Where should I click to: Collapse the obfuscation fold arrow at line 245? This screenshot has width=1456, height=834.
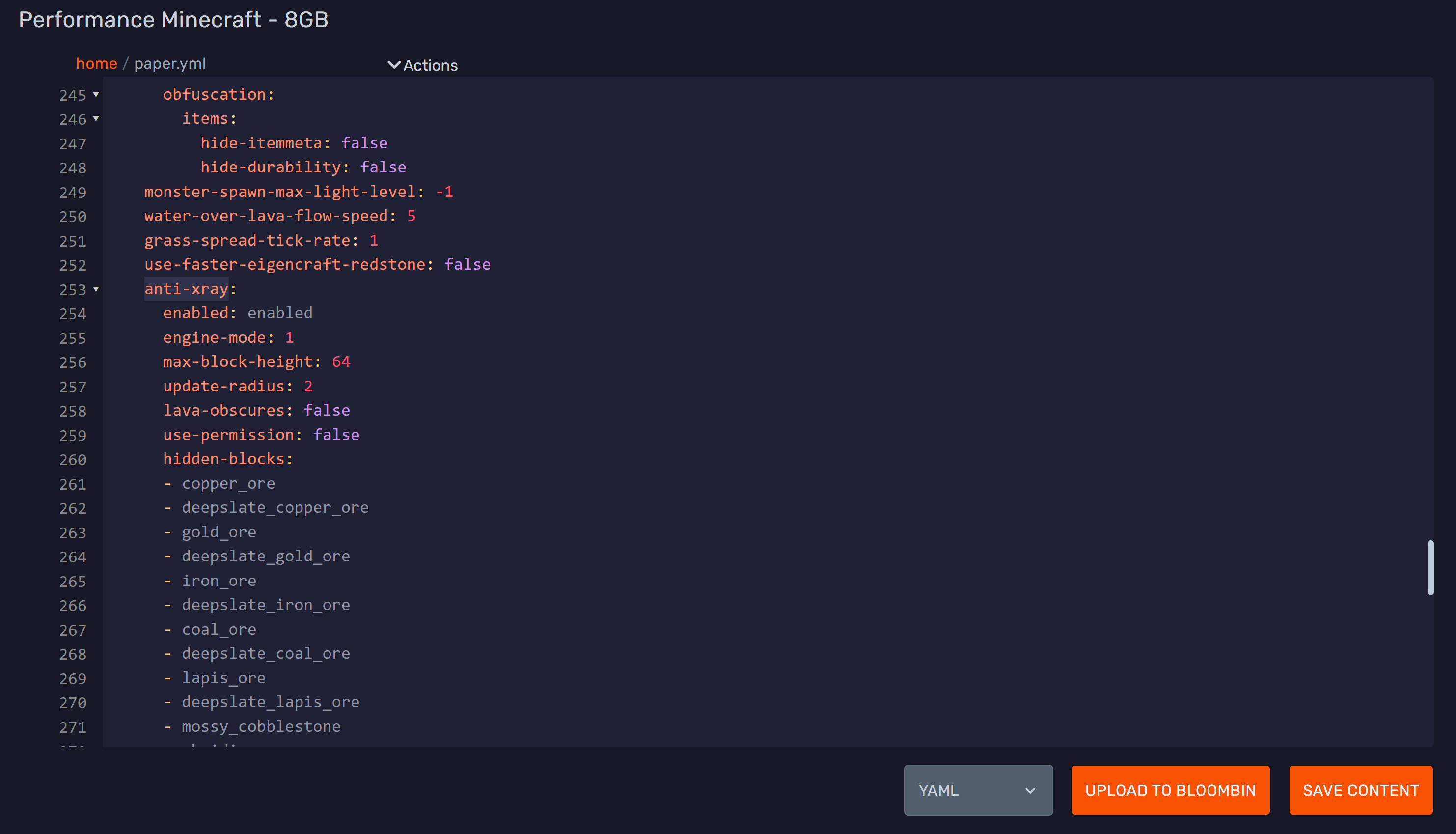(x=96, y=94)
